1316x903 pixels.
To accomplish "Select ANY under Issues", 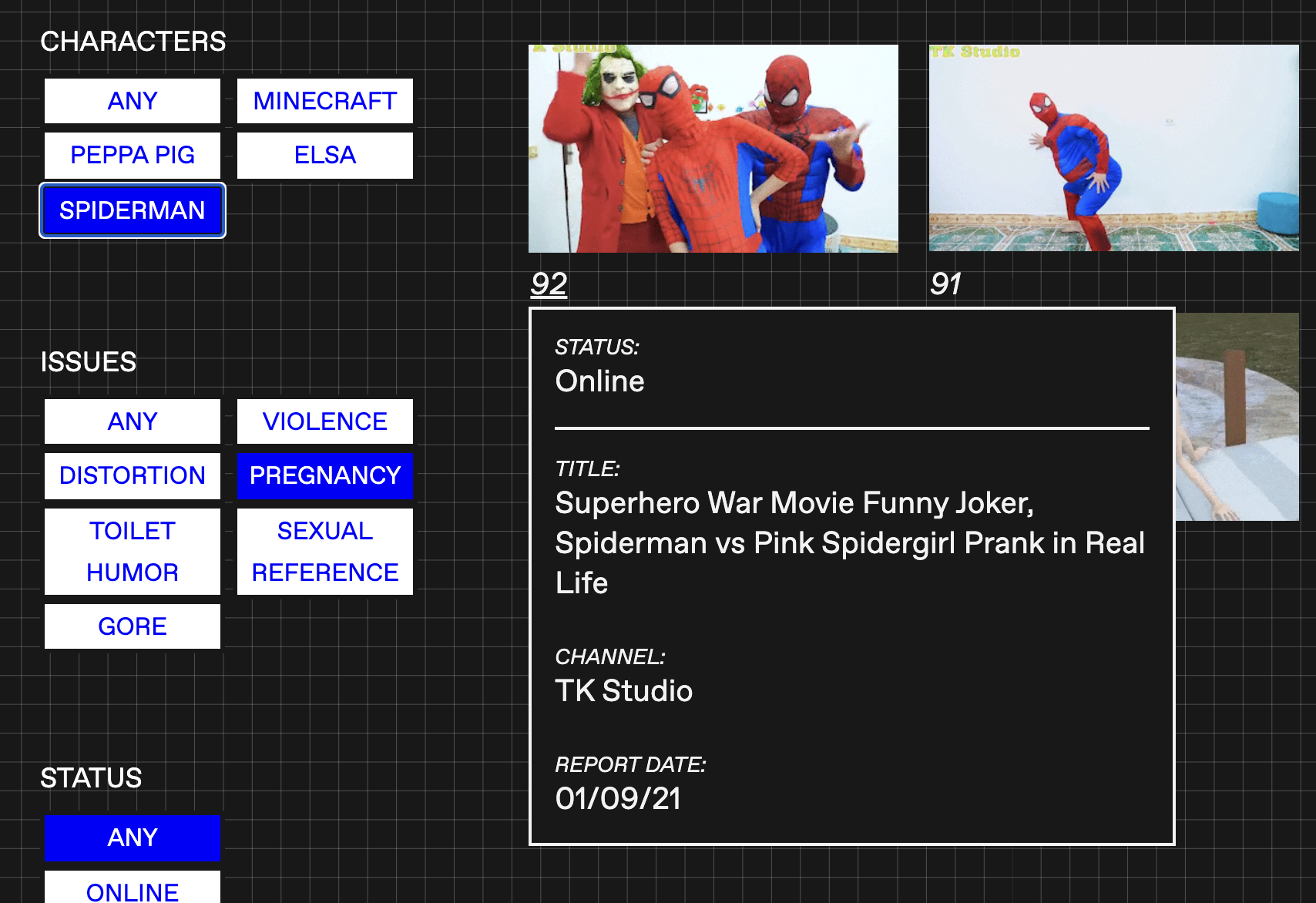I will (133, 421).
